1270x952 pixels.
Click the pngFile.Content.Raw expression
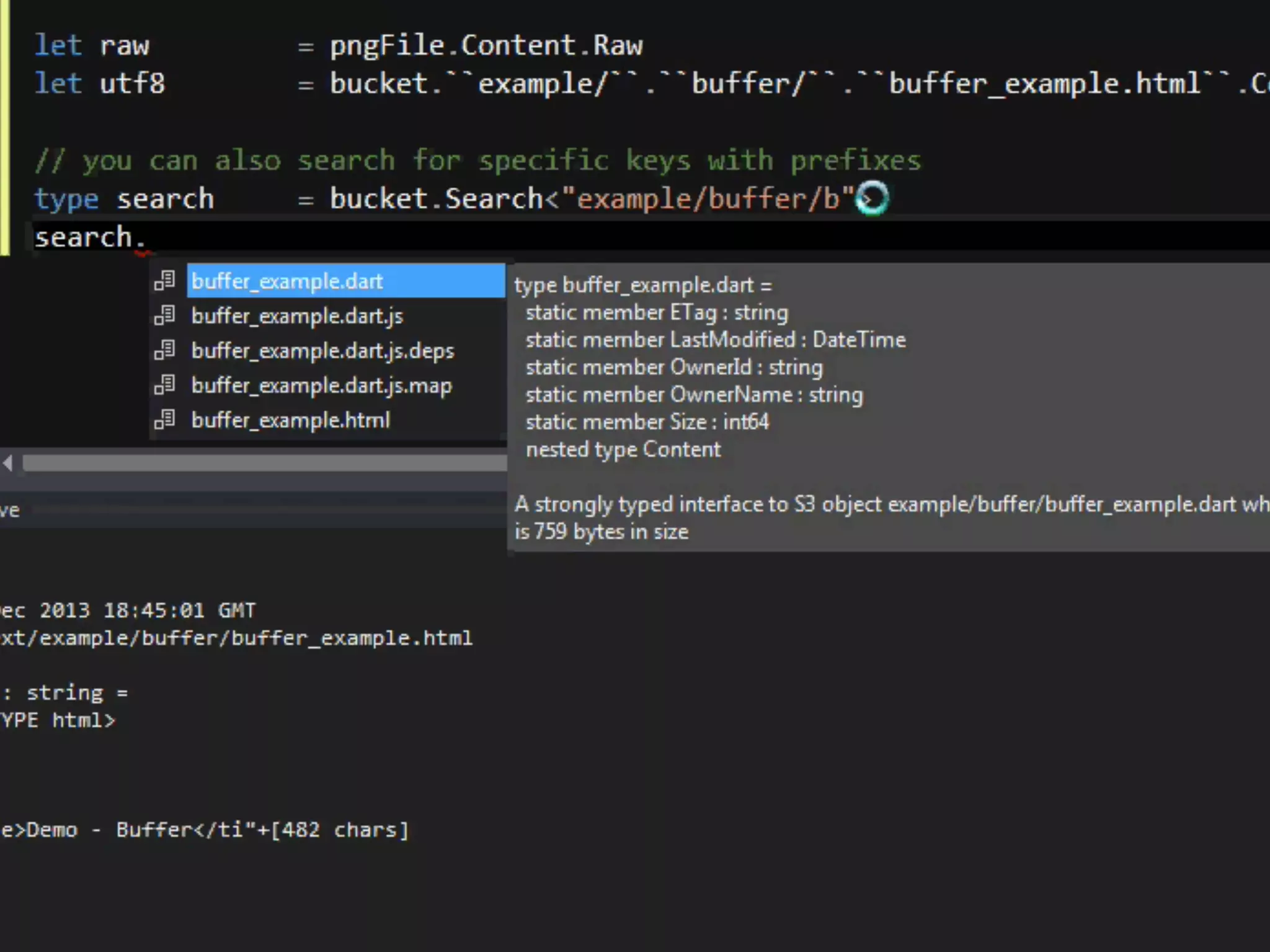pos(486,46)
